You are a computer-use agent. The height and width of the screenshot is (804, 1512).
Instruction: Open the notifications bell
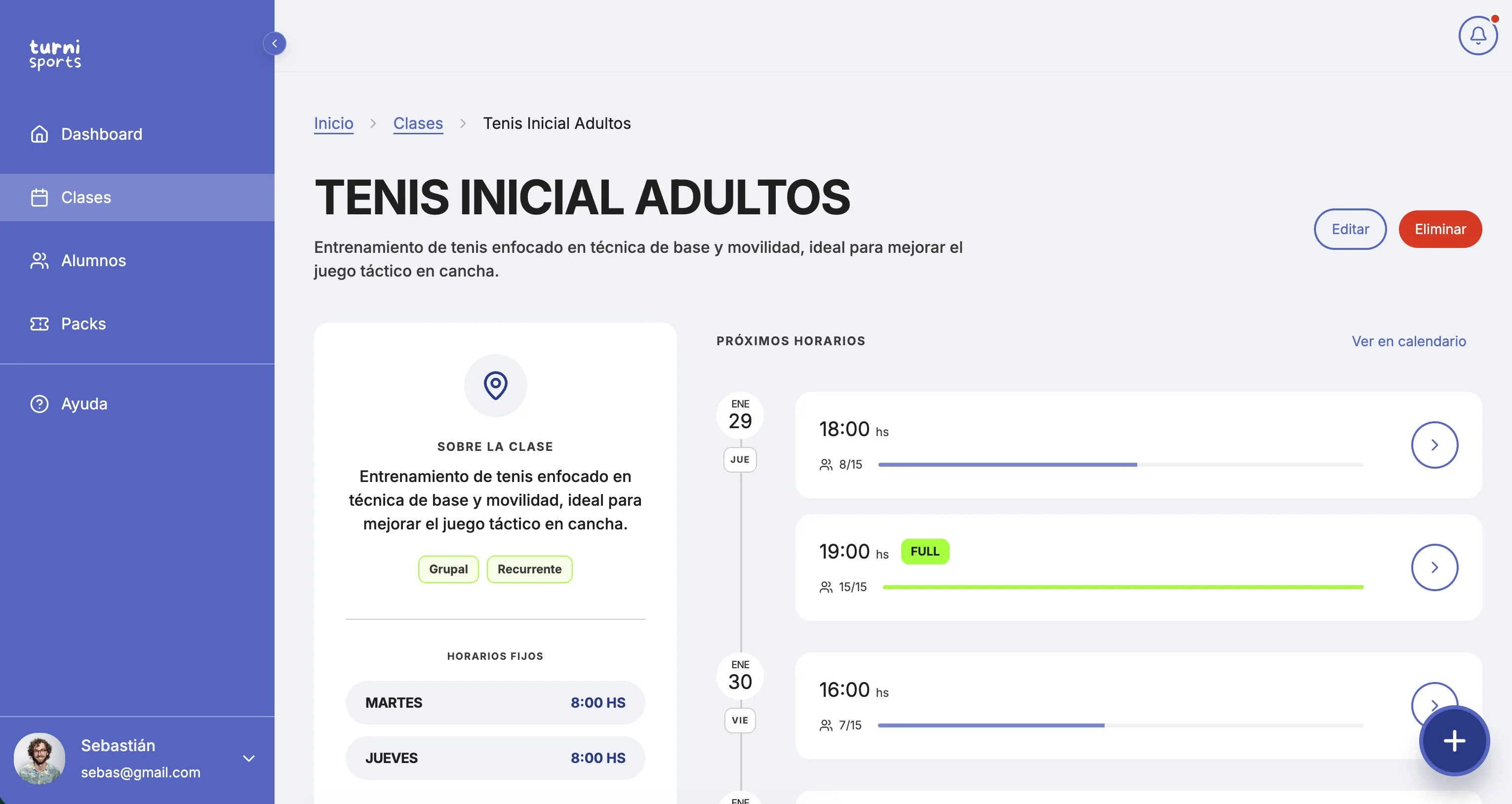1478,36
